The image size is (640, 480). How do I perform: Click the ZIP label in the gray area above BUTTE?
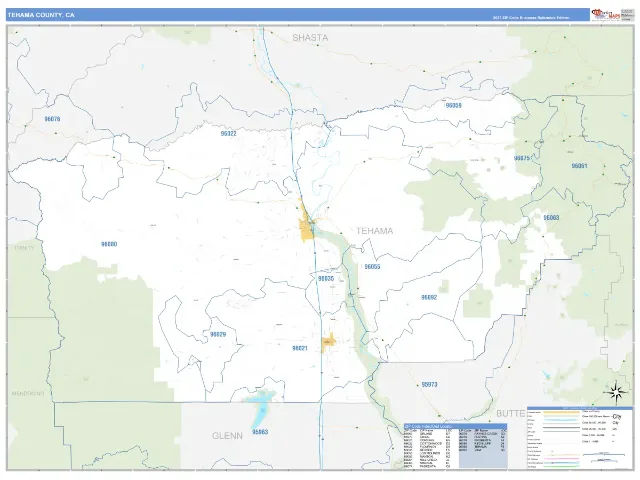pos(429,384)
